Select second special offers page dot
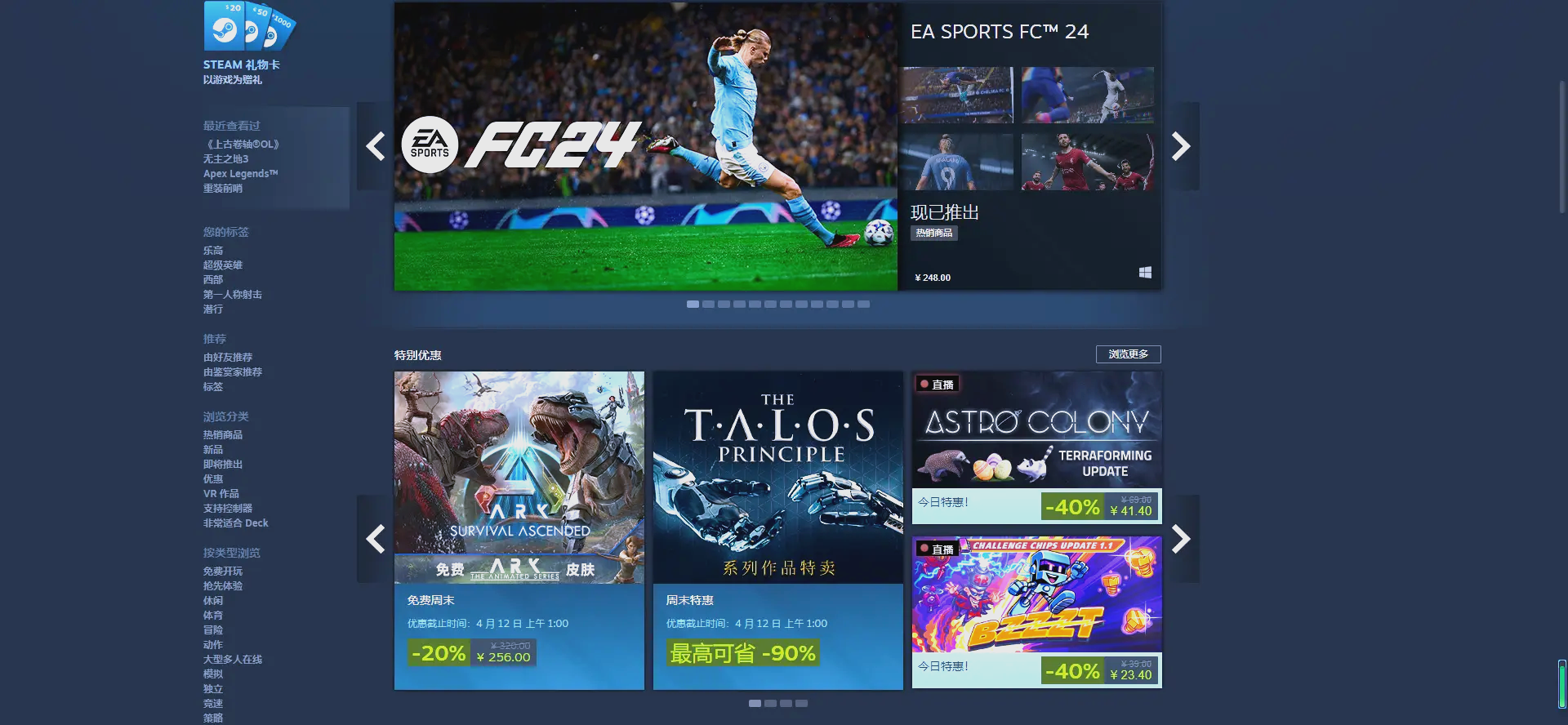1568x725 pixels. (770, 703)
